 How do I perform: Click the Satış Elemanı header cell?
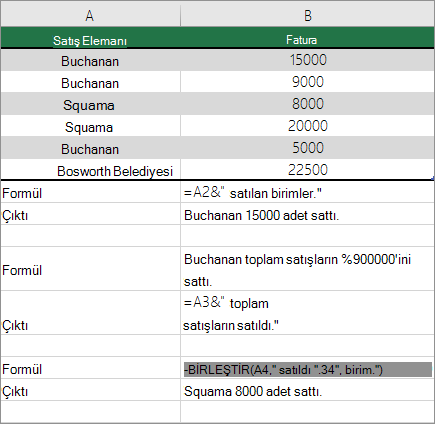click(90, 38)
